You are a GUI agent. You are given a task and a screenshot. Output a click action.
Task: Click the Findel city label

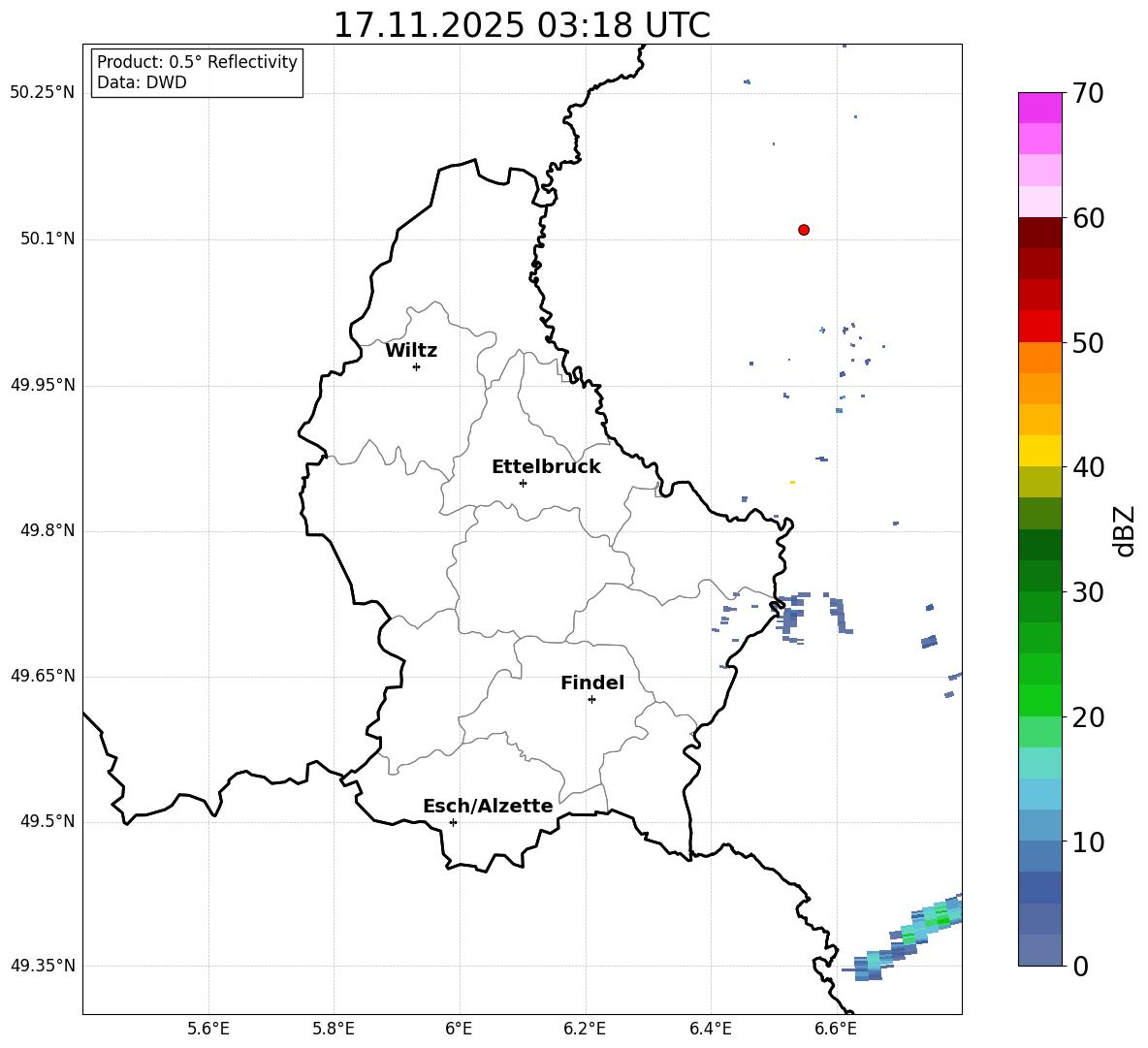[x=592, y=683]
